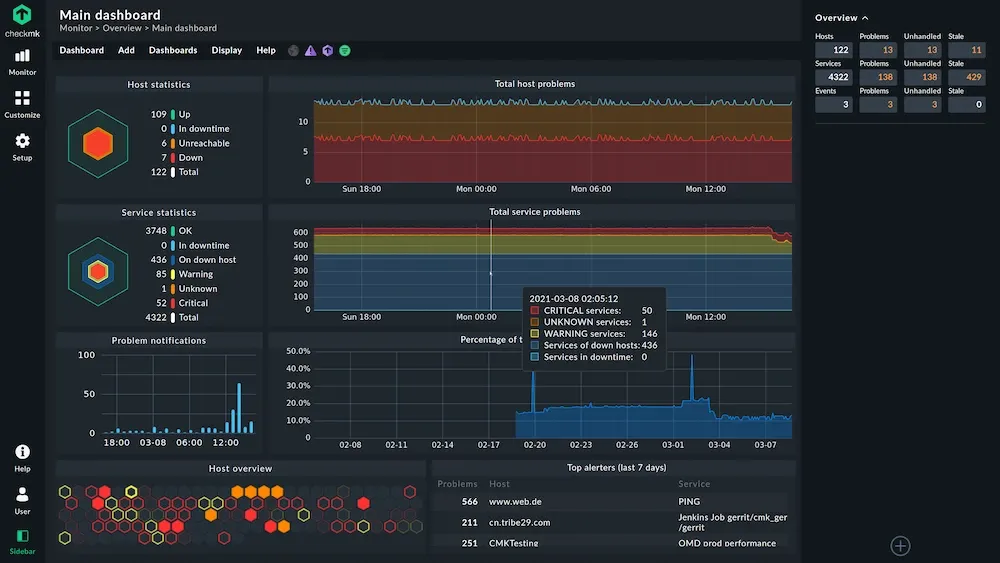
Task: Click the Hosts Stale value 11
Action: pos(967,50)
